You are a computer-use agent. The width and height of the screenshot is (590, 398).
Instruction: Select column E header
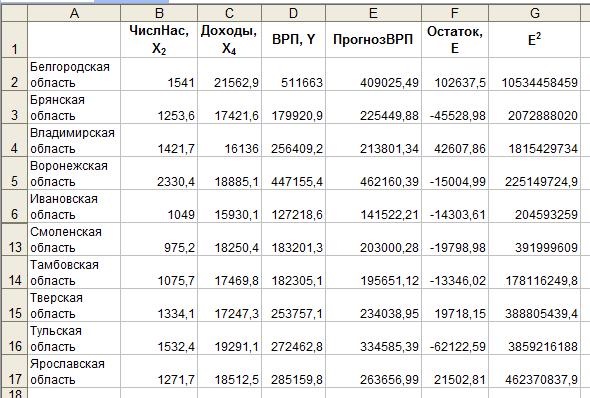(373, 13)
